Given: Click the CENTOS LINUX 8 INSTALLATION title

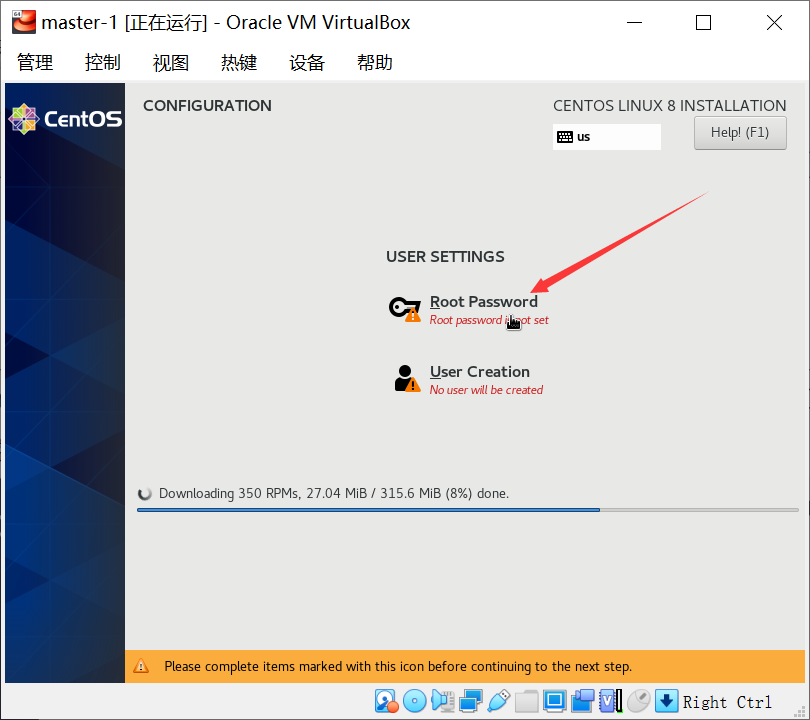Looking at the screenshot, I should 669,105.
